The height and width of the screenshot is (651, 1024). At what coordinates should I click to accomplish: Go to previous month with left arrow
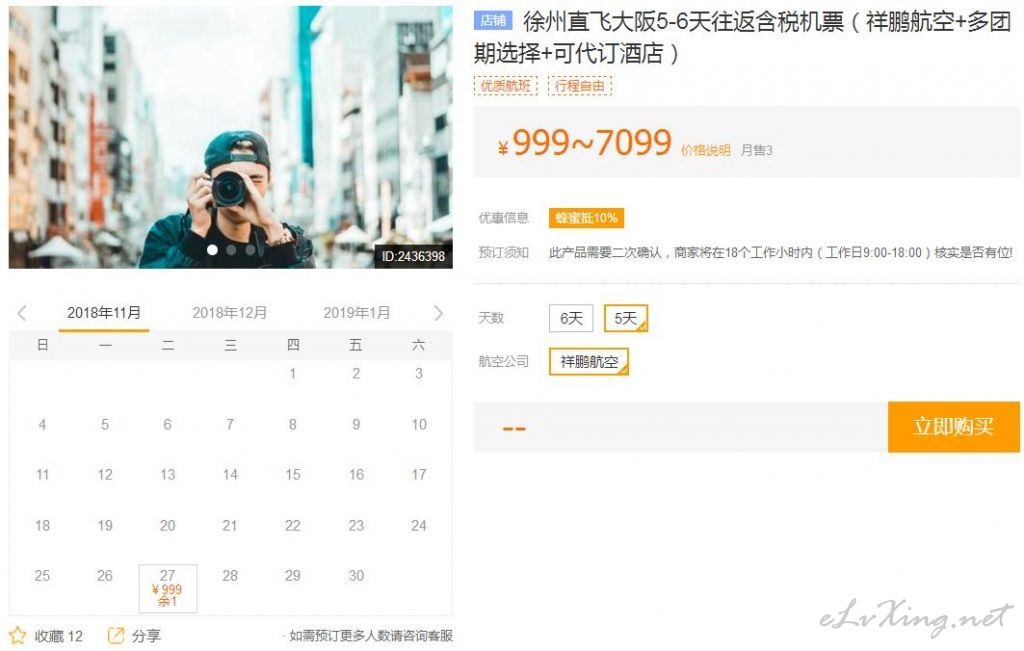coord(22,313)
